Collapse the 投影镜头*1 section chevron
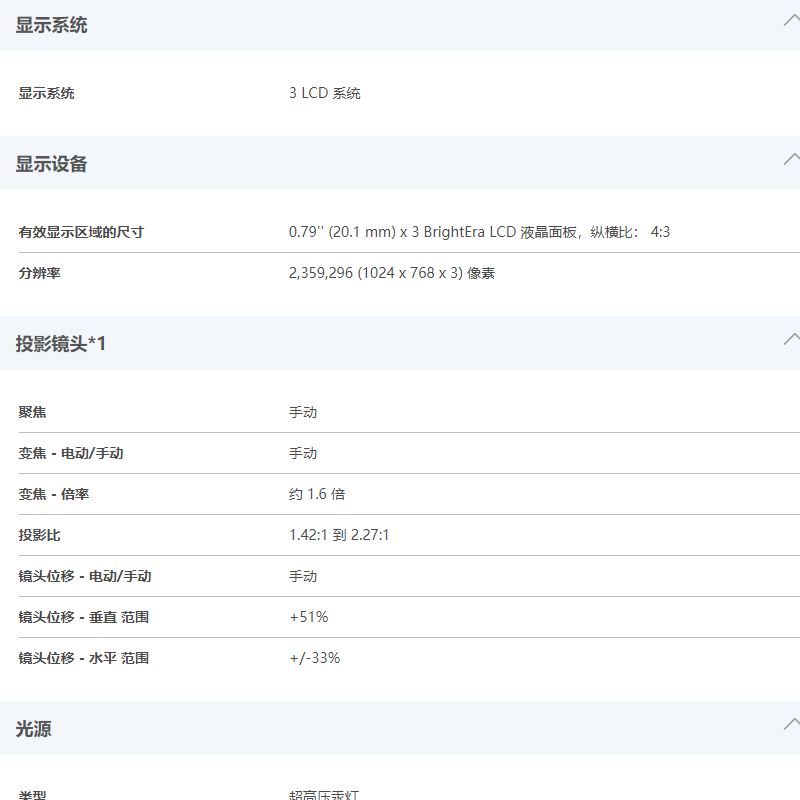This screenshot has height=800, width=800. coord(792,339)
